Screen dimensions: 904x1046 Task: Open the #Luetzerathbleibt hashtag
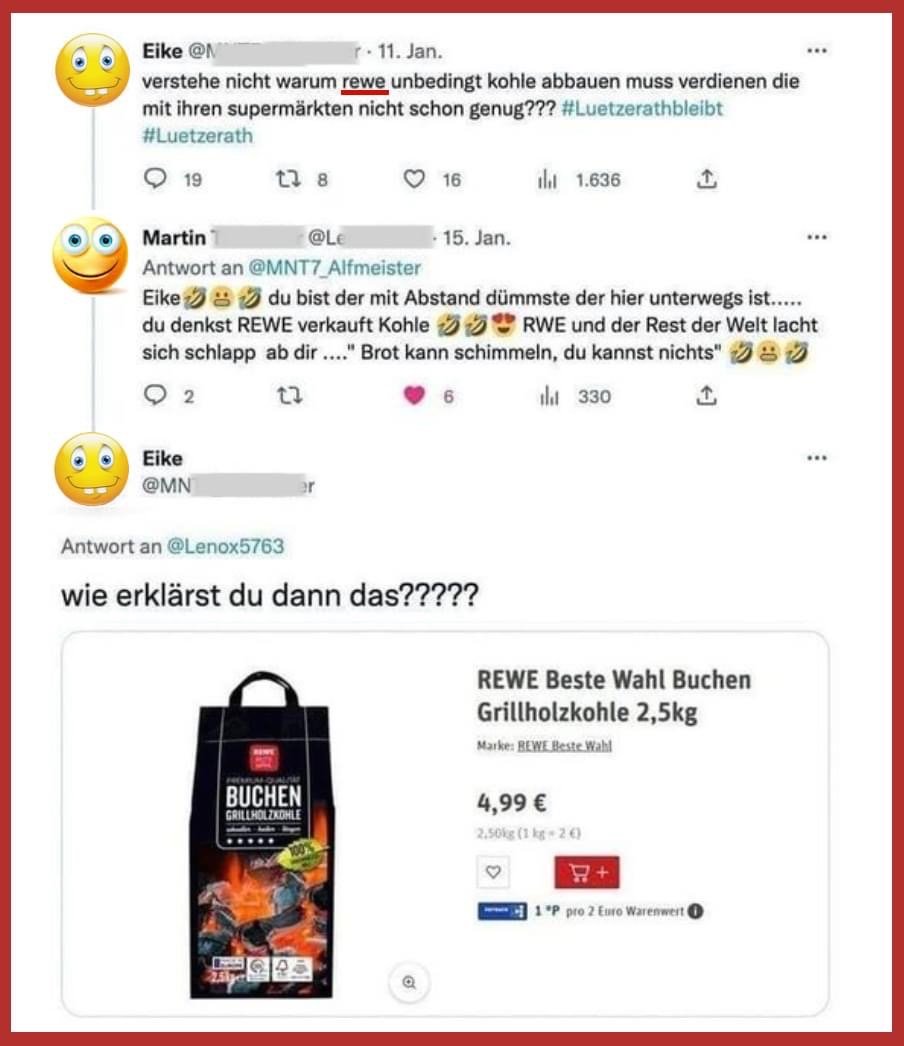pos(642,108)
